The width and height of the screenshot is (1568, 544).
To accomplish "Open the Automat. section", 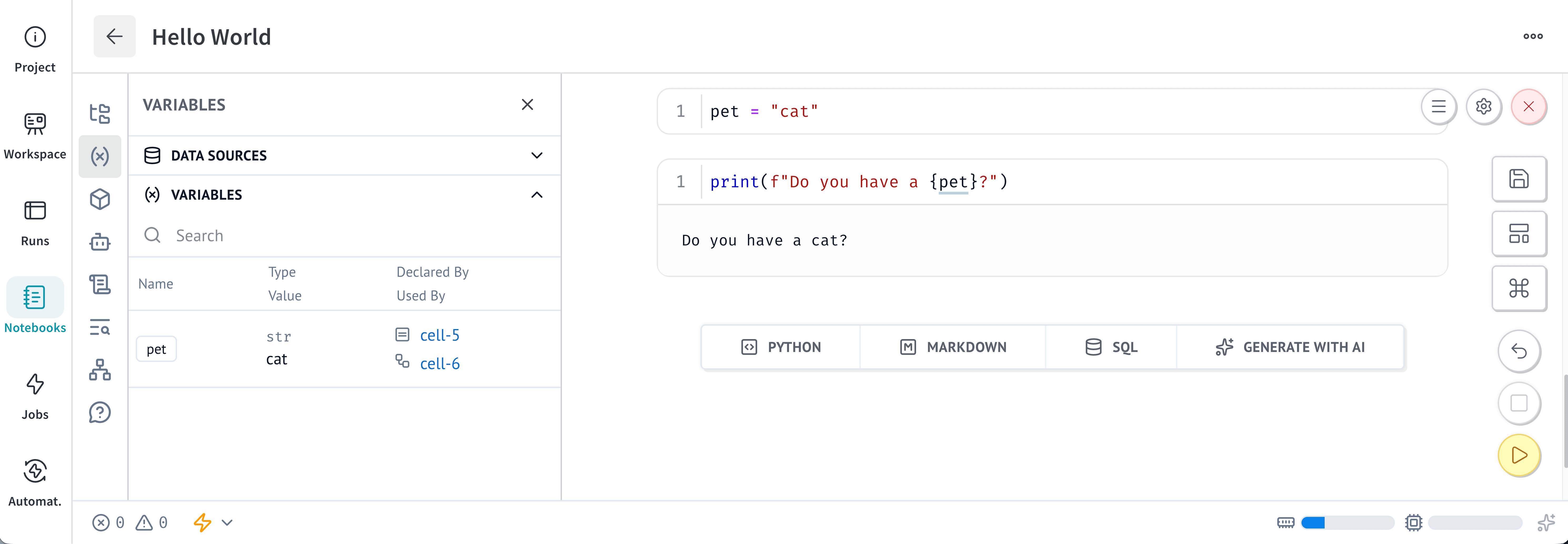I will (35, 483).
